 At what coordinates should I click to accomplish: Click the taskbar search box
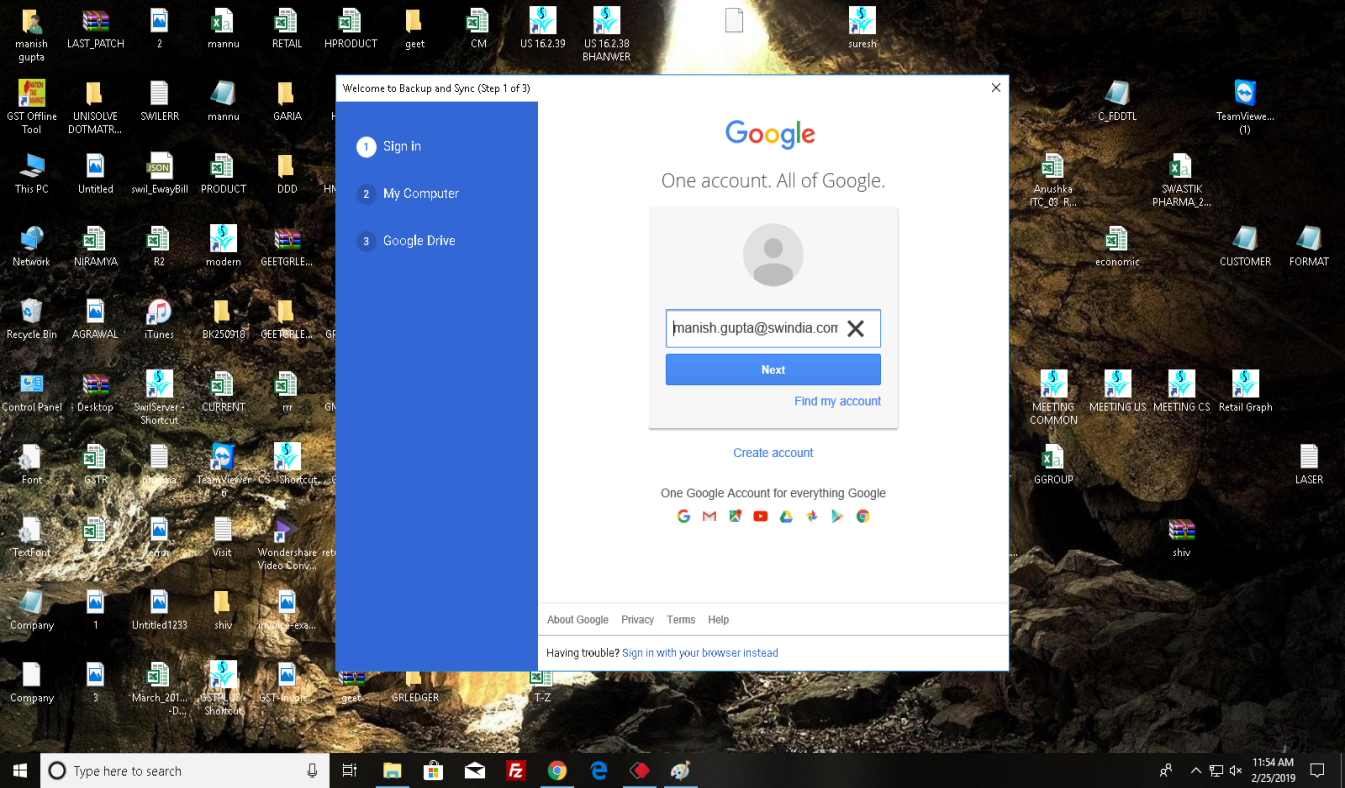(185, 770)
